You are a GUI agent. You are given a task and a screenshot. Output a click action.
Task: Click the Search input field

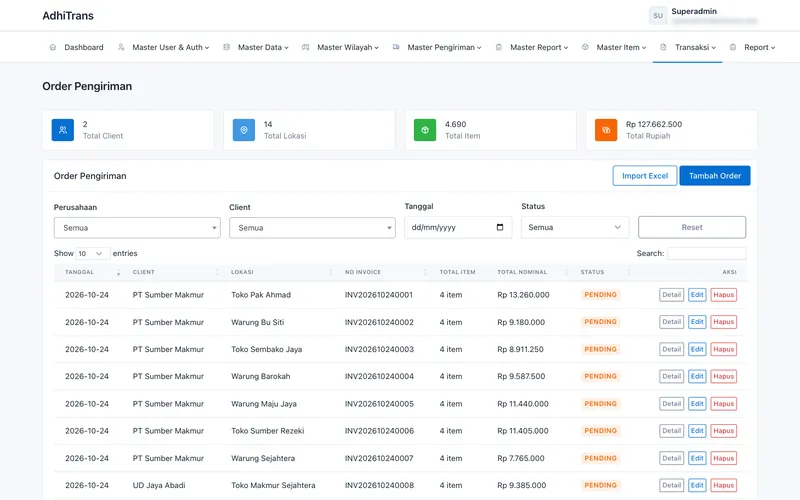[x=707, y=253]
